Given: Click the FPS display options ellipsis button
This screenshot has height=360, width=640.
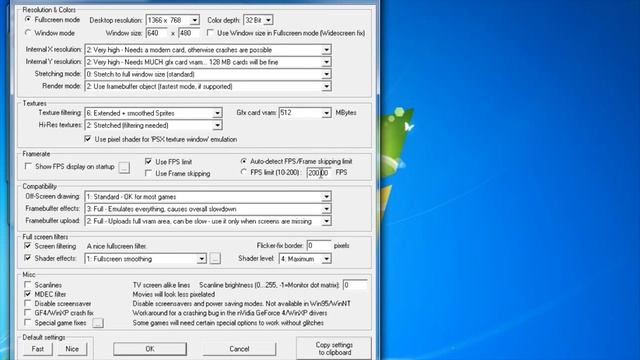Looking at the screenshot, I should (124, 167).
